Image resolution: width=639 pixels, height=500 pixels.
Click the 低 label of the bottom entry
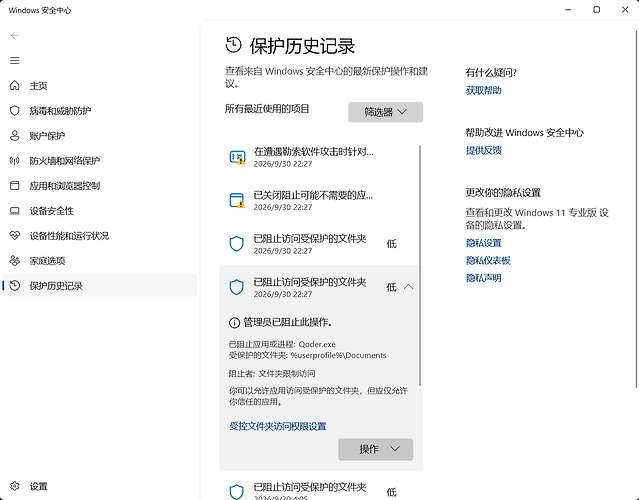point(391,492)
